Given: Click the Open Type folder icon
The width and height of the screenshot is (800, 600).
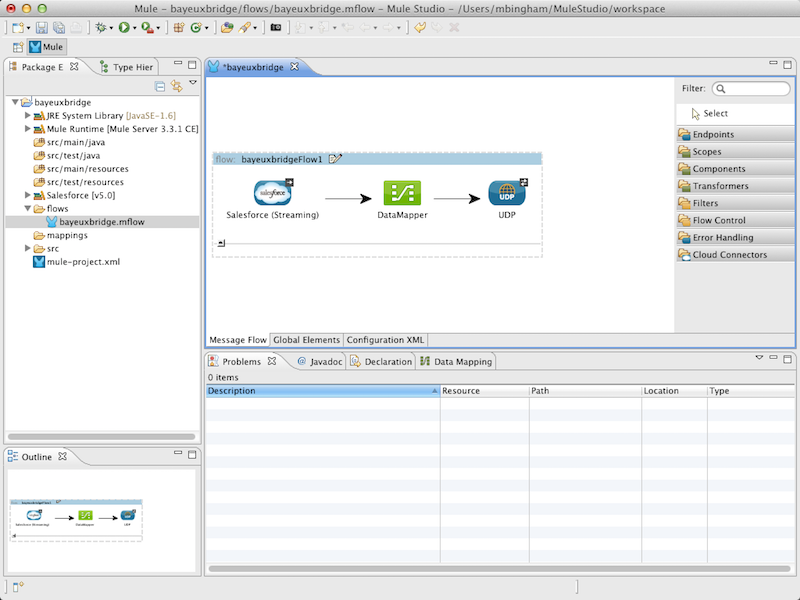Looking at the screenshot, I should click(227, 28).
